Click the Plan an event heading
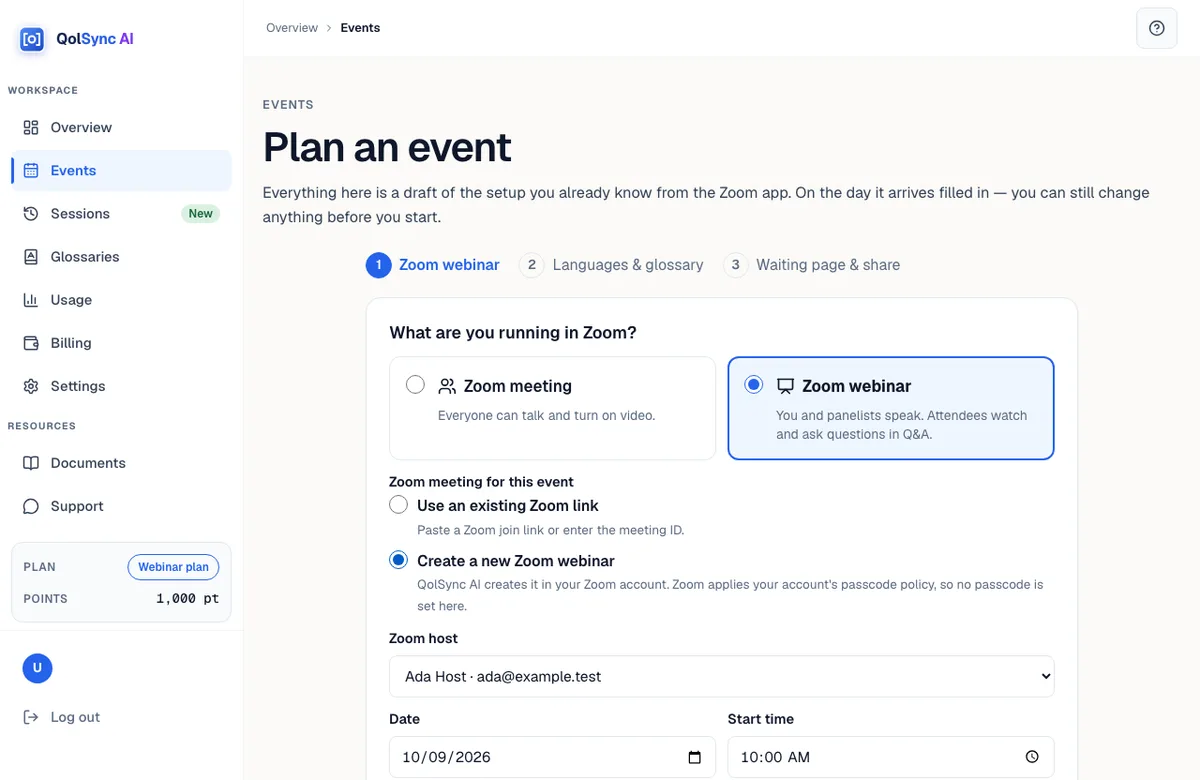Viewport: 1200px width, 780px height. tap(387, 147)
